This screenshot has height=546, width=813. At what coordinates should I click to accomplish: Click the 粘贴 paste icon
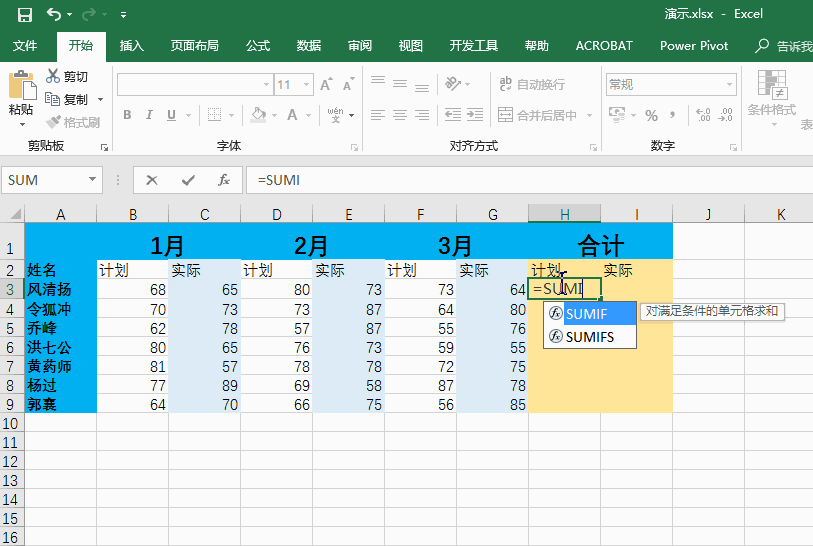[21, 84]
